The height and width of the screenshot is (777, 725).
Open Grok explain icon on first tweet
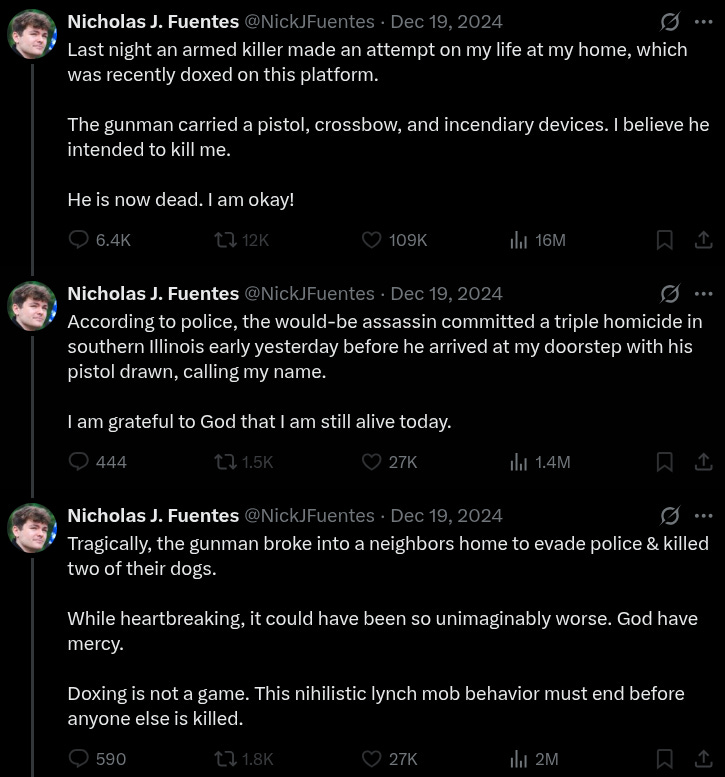pyautogui.click(x=670, y=21)
